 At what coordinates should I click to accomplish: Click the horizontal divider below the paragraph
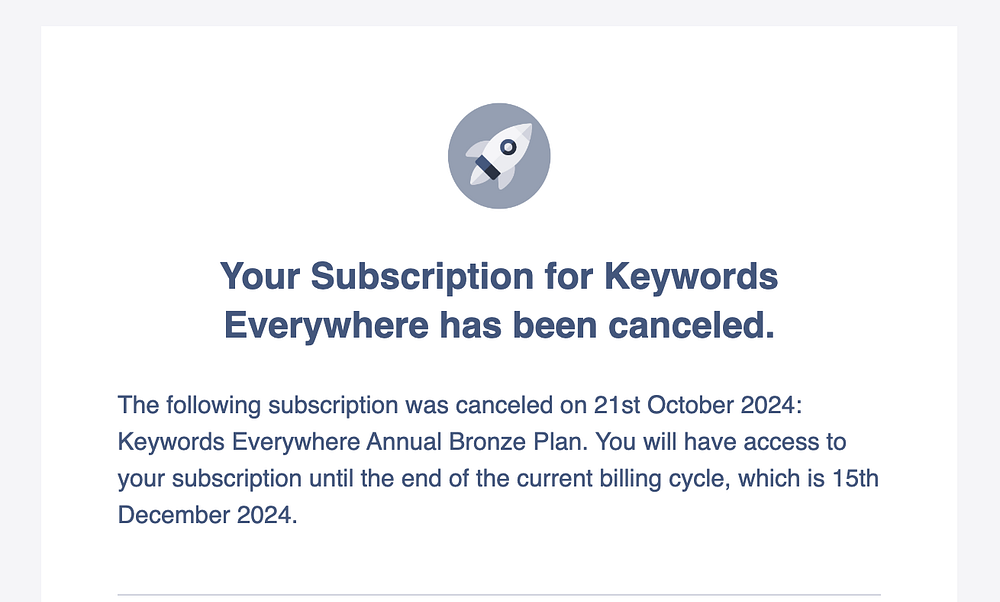pos(499,595)
